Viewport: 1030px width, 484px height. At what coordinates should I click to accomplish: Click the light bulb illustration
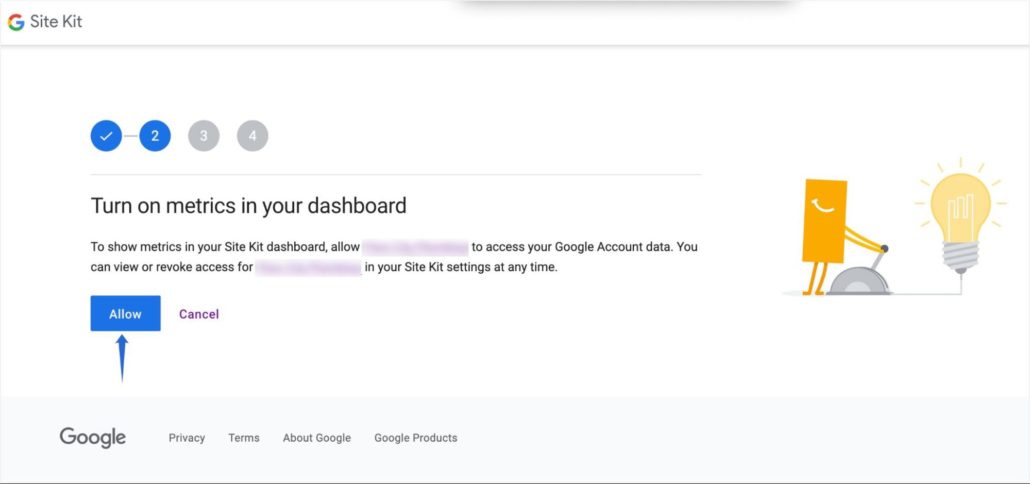960,217
